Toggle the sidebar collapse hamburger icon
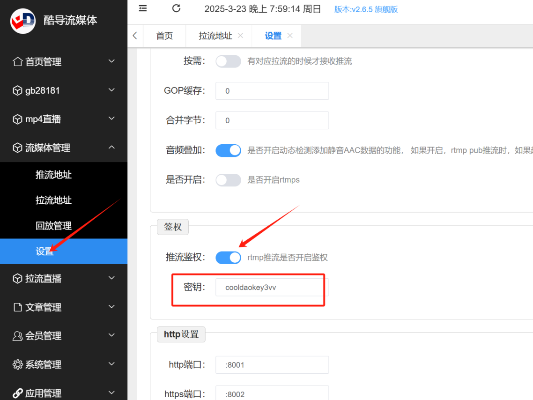 (x=143, y=8)
